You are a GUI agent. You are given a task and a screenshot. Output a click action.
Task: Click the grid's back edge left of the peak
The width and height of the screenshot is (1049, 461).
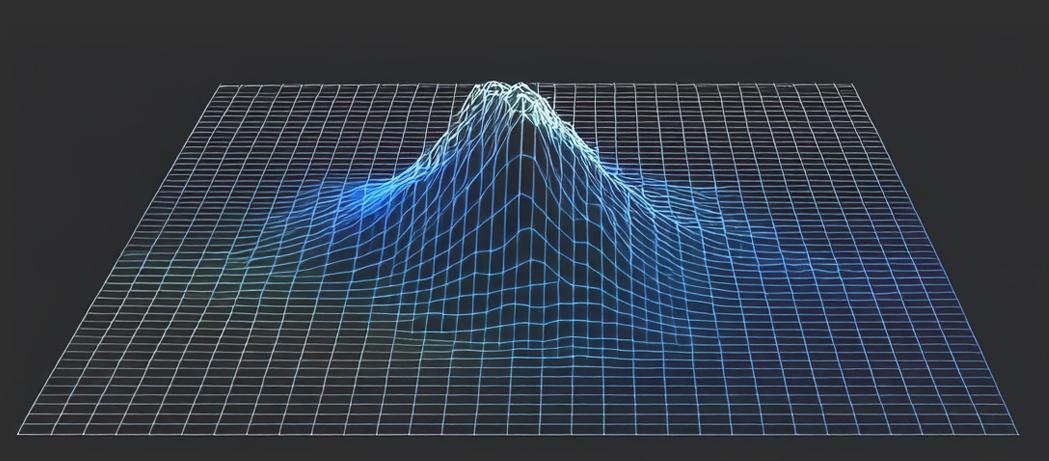[340, 85]
